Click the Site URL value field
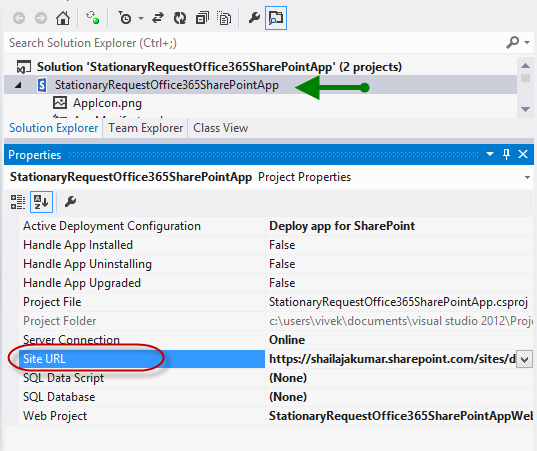537x451 pixels. 392,359
